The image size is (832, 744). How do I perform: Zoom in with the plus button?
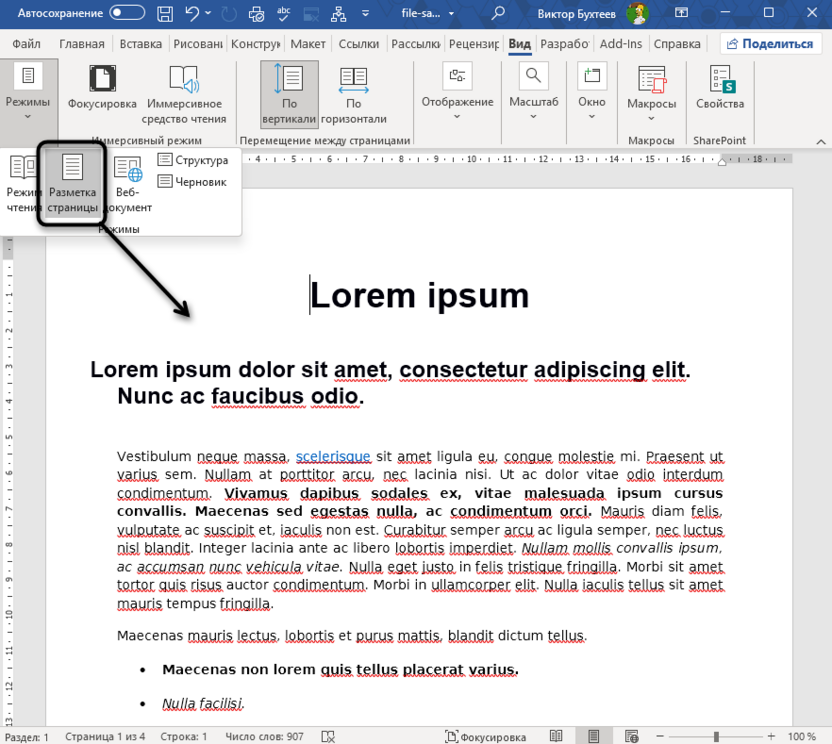pos(771,736)
